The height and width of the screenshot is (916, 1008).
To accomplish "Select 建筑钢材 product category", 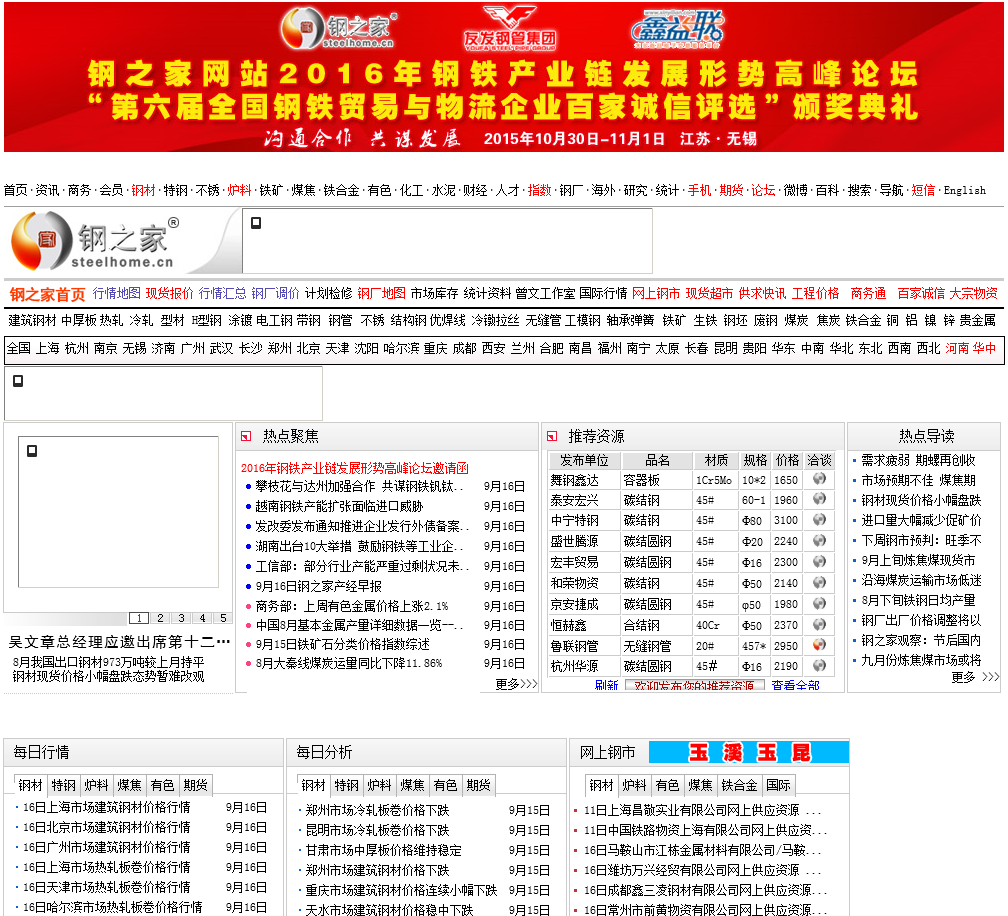I will 32,320.
